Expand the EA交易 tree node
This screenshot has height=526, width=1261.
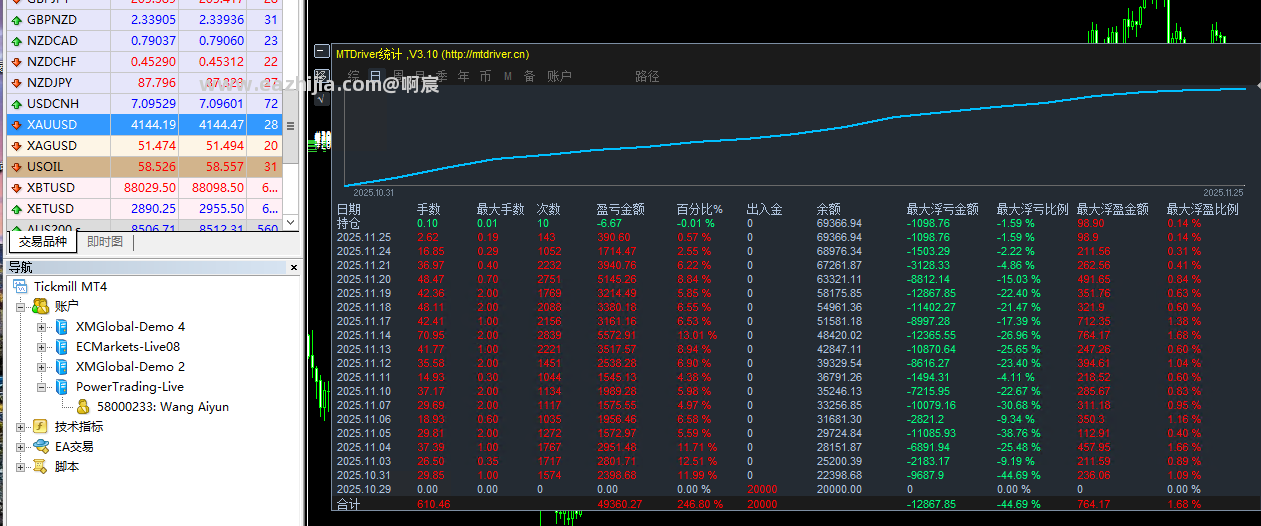click(21, 447)
